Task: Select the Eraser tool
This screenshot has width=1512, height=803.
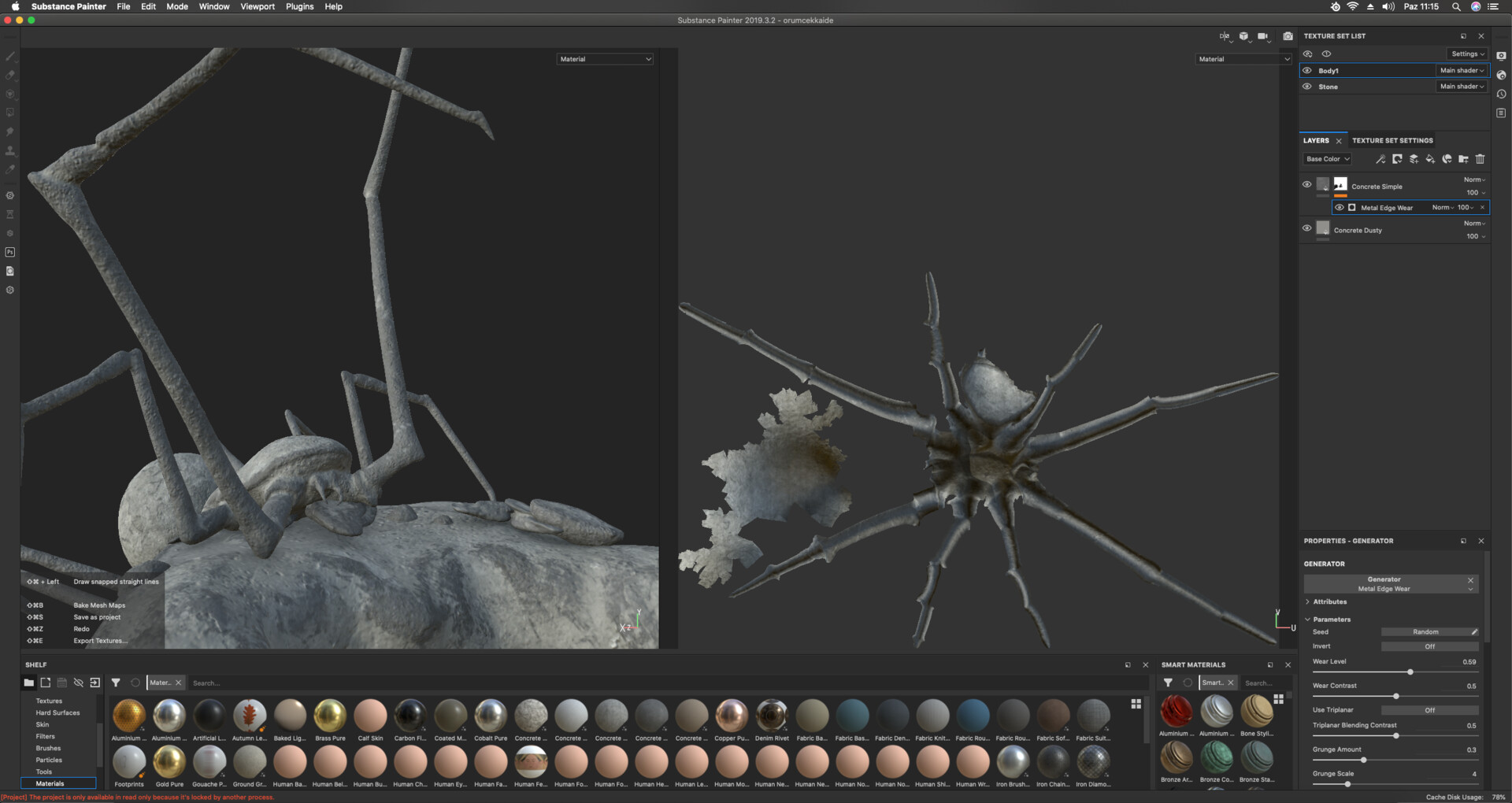Action: pyautogui.click(x=10, y=76)
